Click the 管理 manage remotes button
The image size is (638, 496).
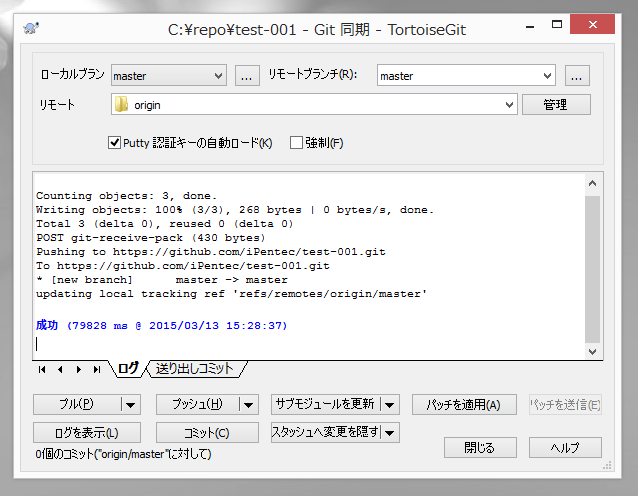click(556, 105)
